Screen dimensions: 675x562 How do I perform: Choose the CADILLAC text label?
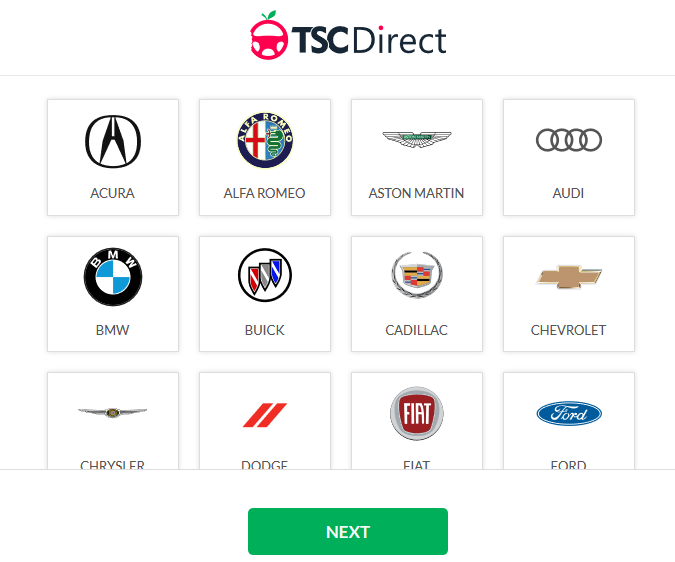[x=416, y=330]
